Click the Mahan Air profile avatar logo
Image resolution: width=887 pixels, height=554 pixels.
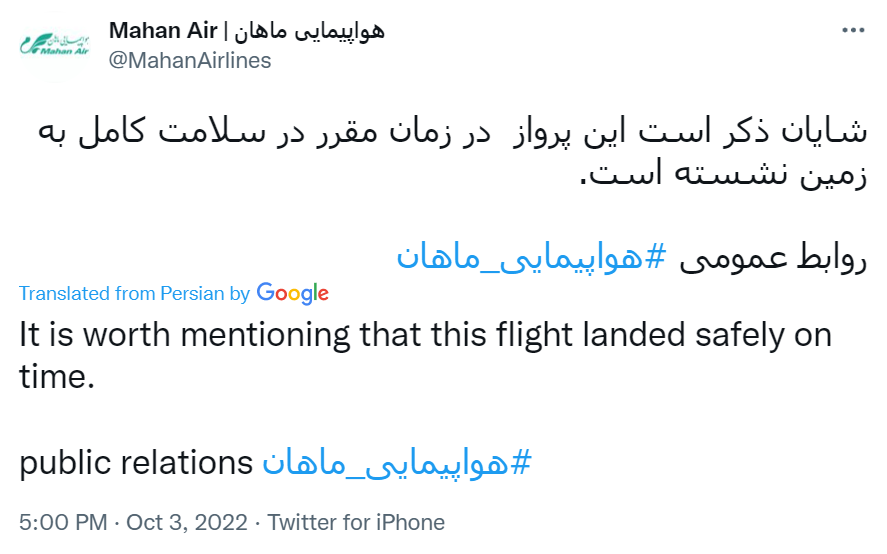pos(54,46)
